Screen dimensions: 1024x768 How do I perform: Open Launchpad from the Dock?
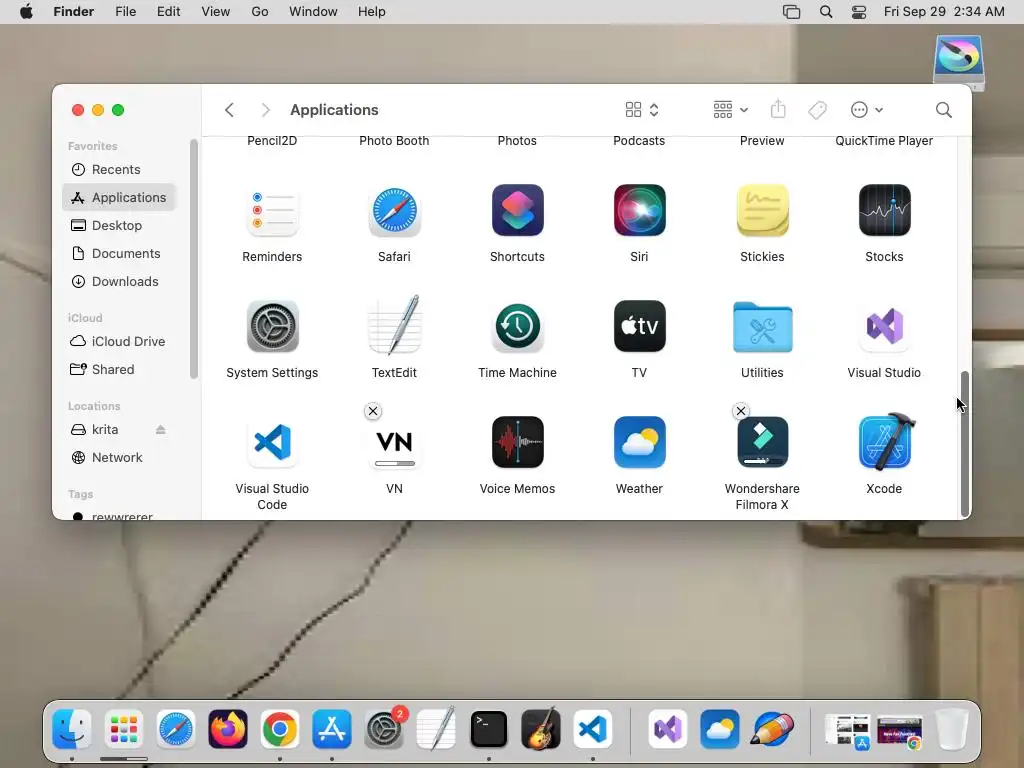123,729
